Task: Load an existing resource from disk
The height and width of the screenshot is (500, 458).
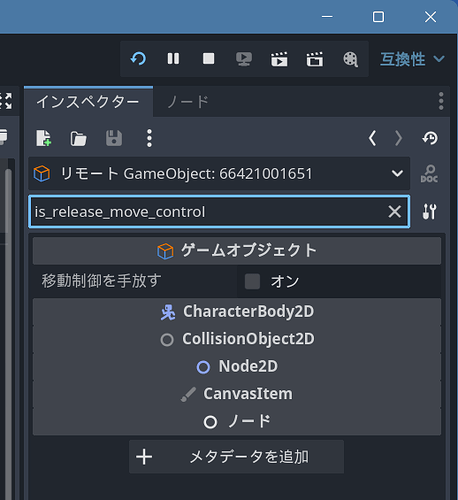Action: click(x=79, y=138)
